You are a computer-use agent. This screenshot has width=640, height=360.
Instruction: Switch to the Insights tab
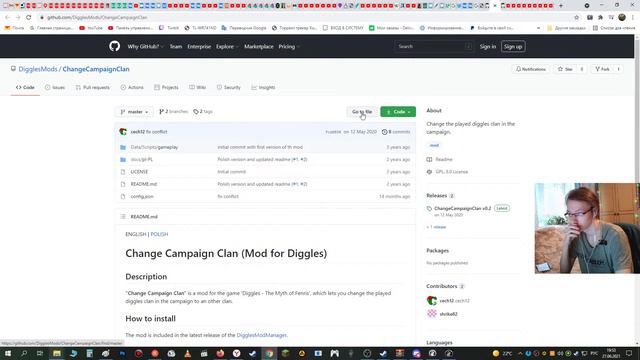[263, 87]
